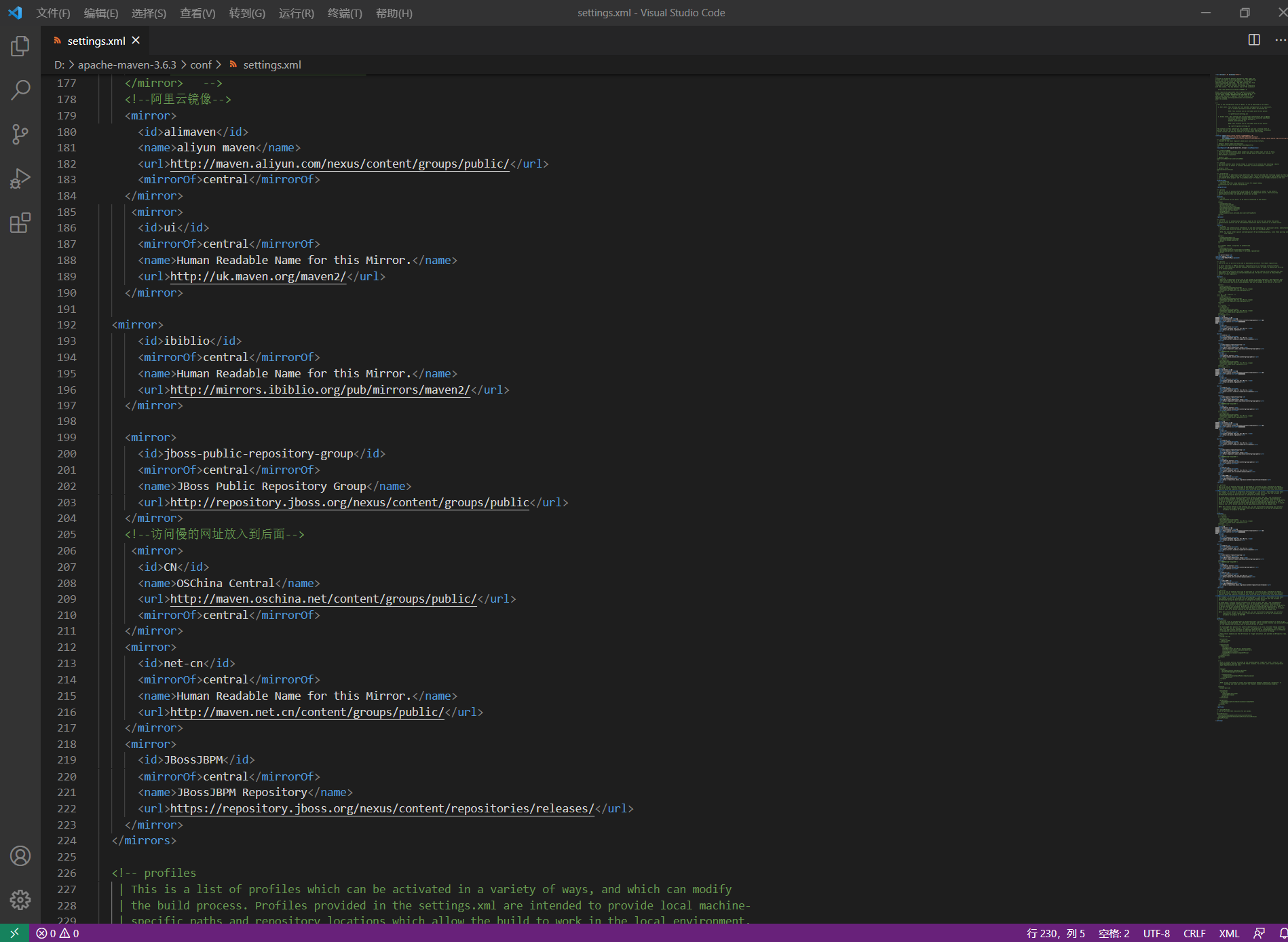
Task: Click the profiles comment on line 226
Action: [154, 873]
